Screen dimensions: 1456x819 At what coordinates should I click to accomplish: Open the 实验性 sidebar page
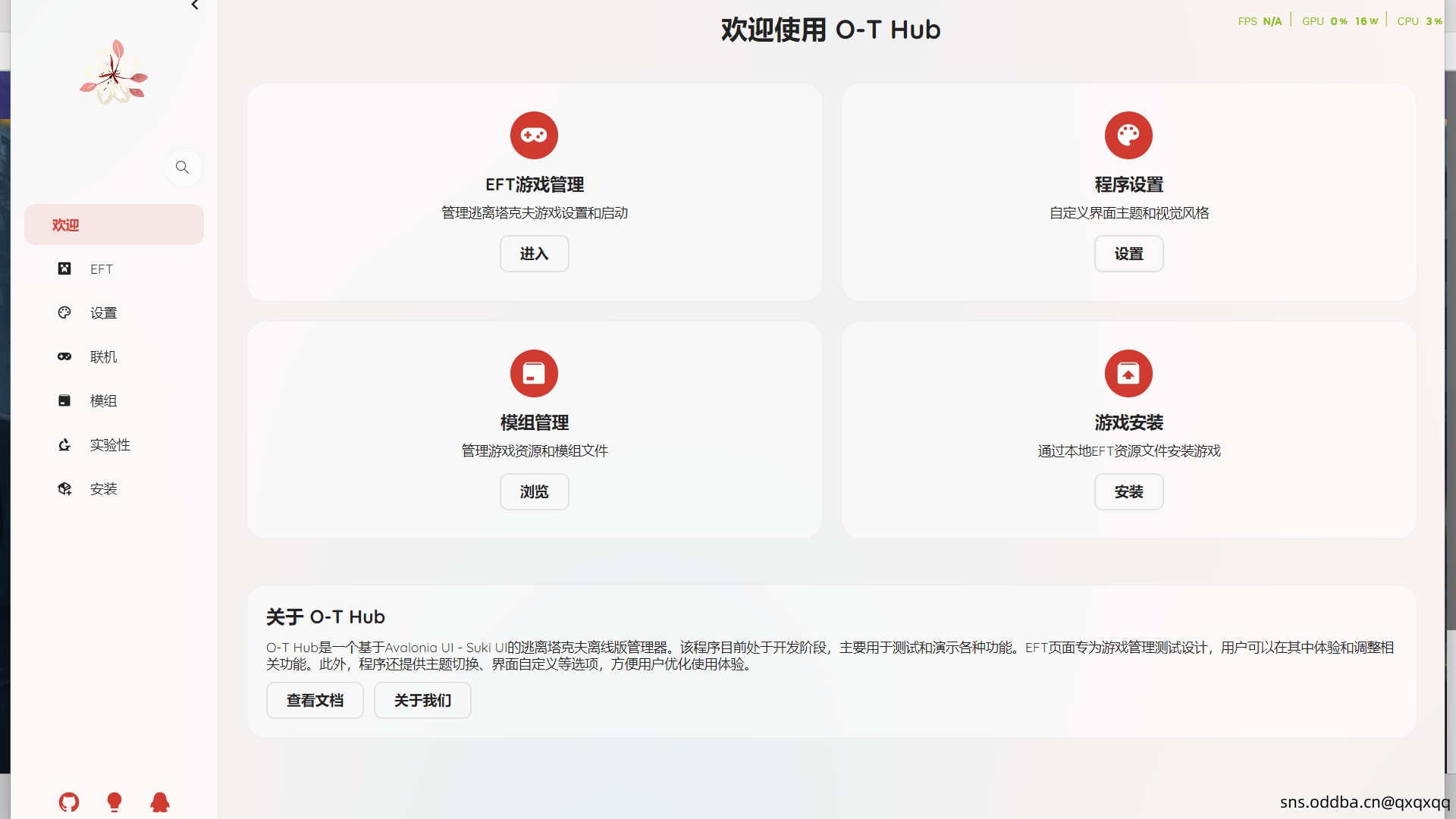coord(114,445)
